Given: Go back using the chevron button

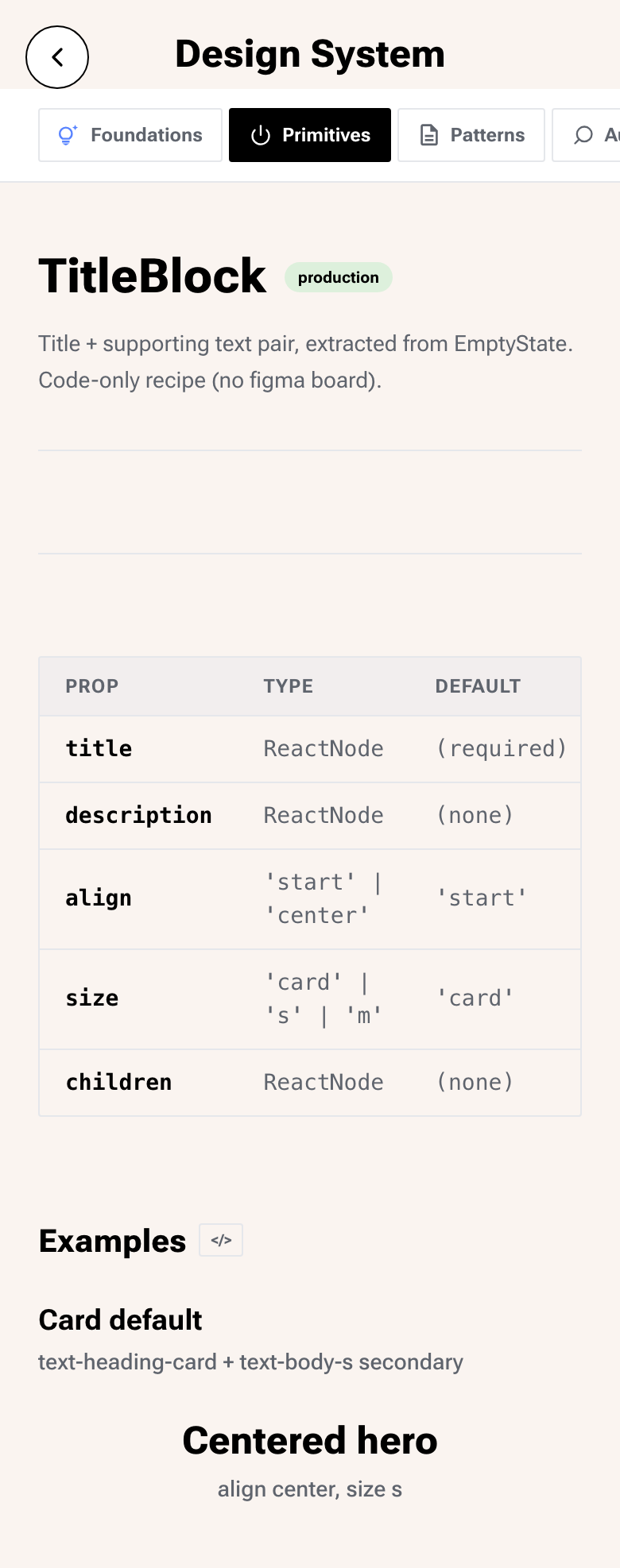Looking at the screenshot, I should [x=57, y=57].
